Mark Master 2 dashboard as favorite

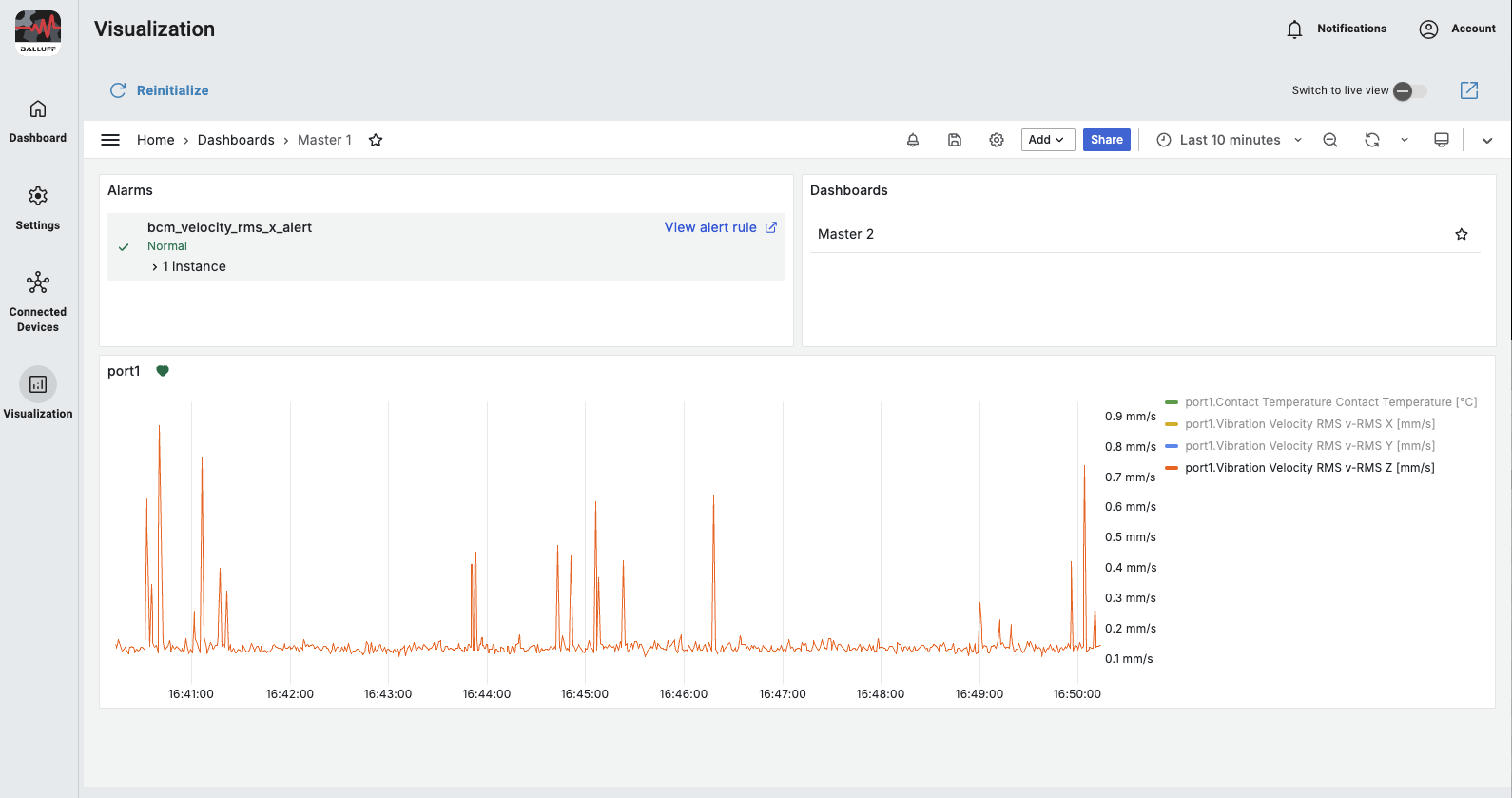1461,234
